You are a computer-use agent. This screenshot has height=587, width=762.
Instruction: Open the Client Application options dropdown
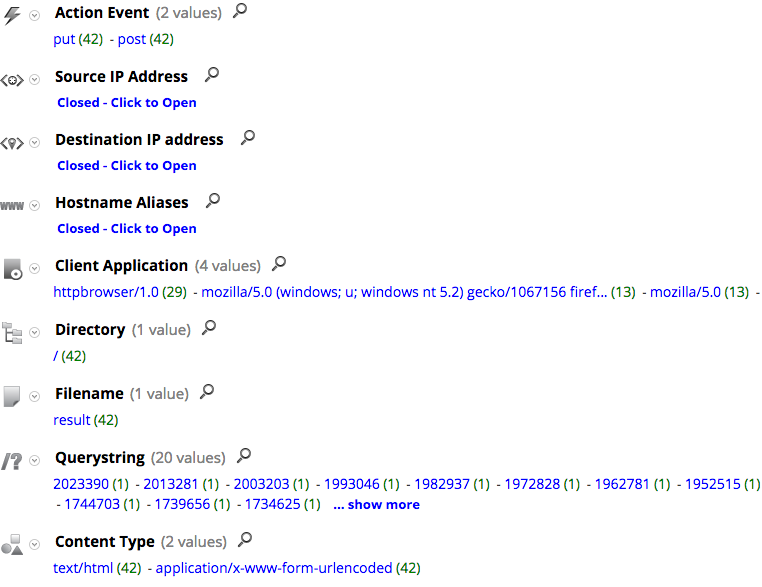tap(35, 268)
